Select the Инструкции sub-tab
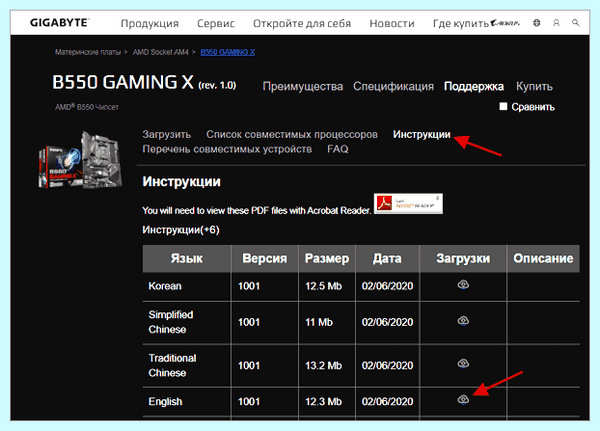Image resolution: width=600 pixels, height=431 pixels. coord(422,134)
